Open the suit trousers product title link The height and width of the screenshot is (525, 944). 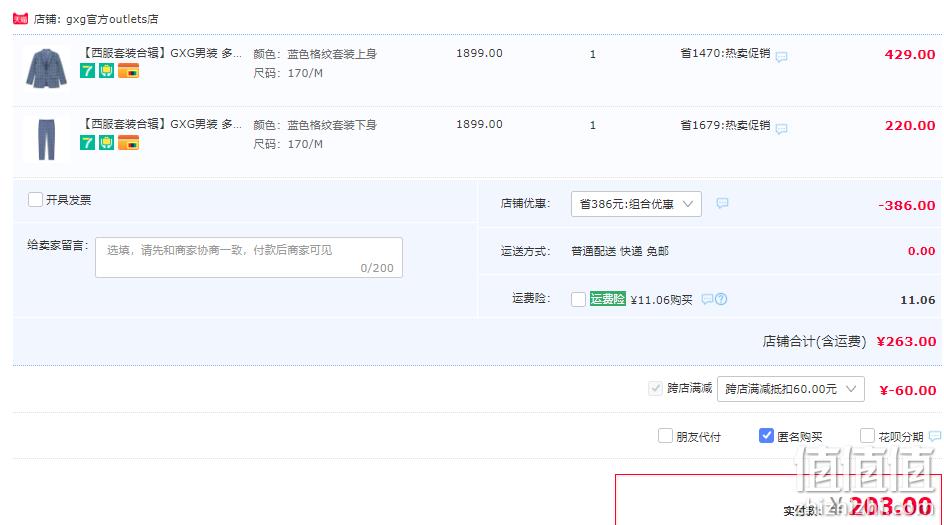point(161,124)
